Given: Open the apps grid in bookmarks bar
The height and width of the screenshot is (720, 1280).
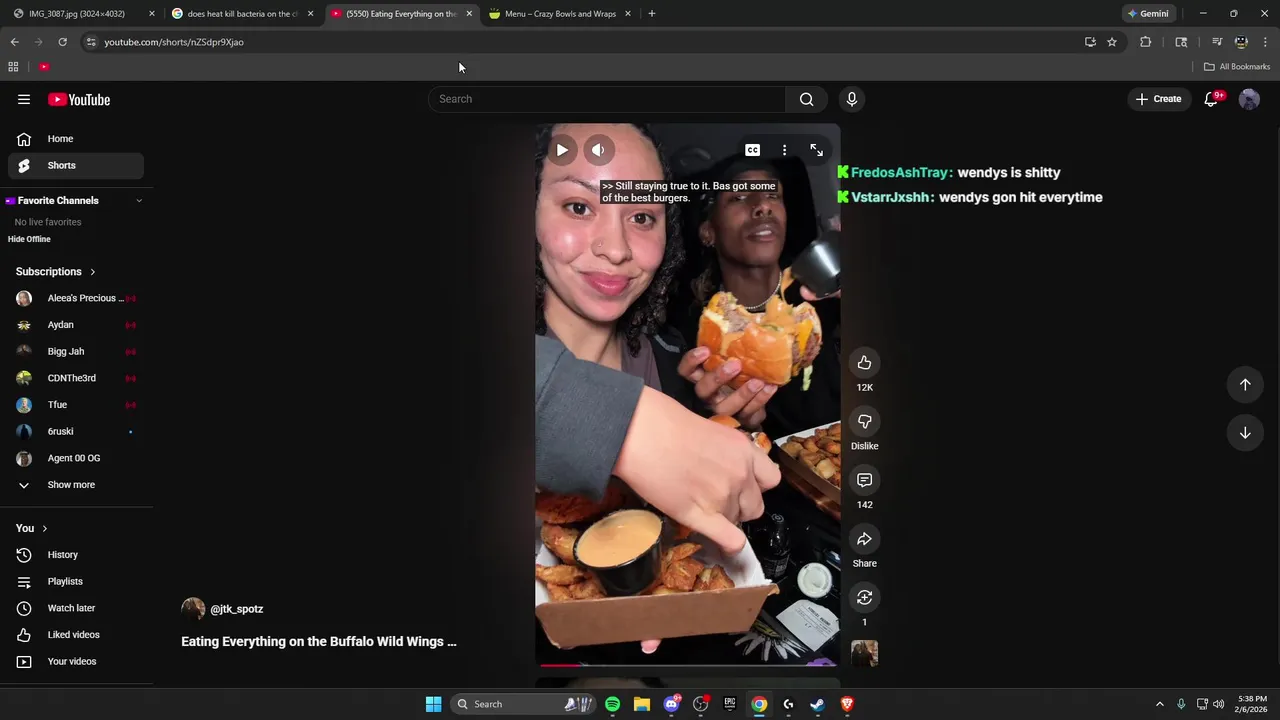Looking at the screenshot, I should pyautogui.click(x=13, y=67).
